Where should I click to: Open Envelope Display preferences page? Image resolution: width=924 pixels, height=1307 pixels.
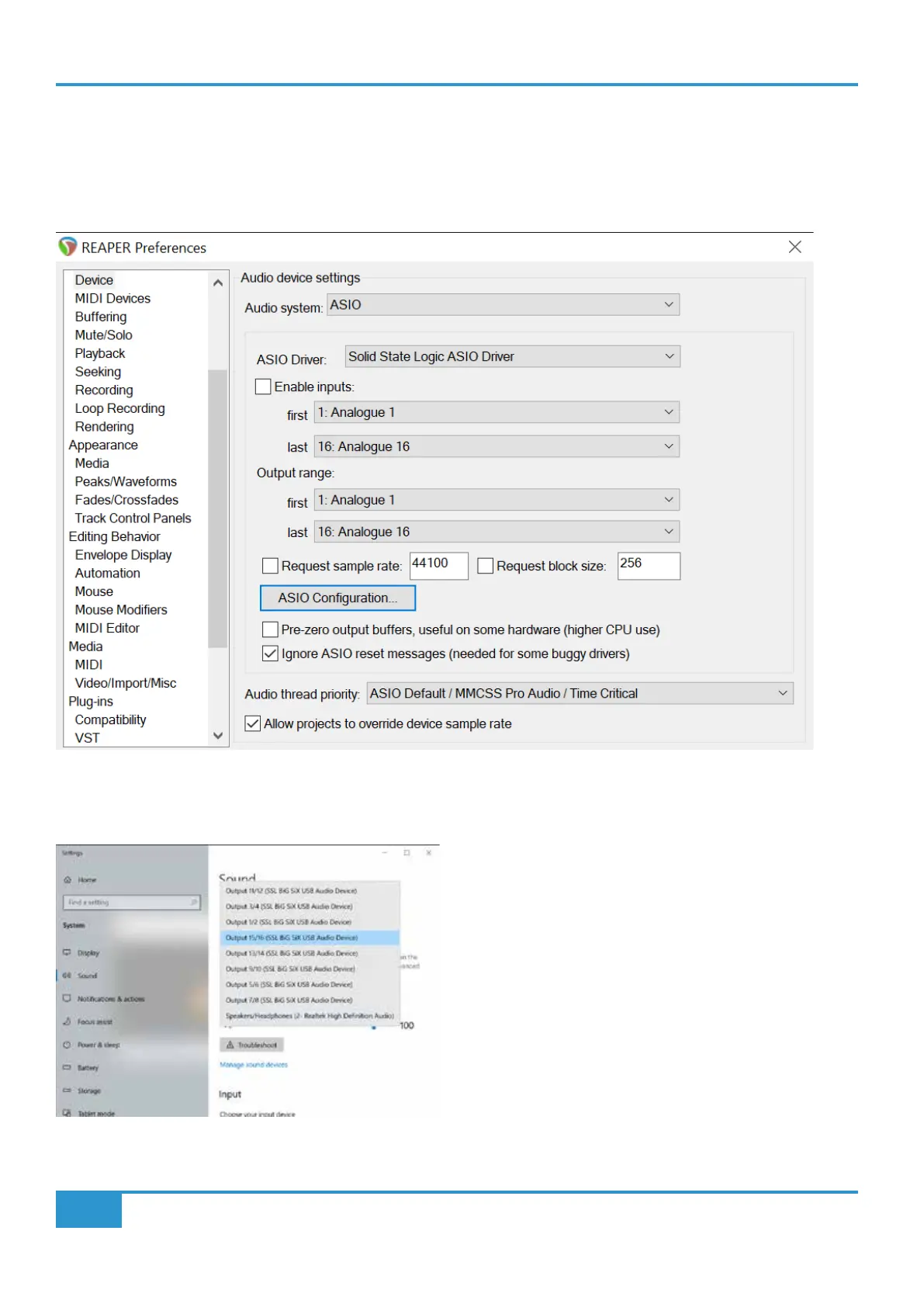click(x=123, y=555)
